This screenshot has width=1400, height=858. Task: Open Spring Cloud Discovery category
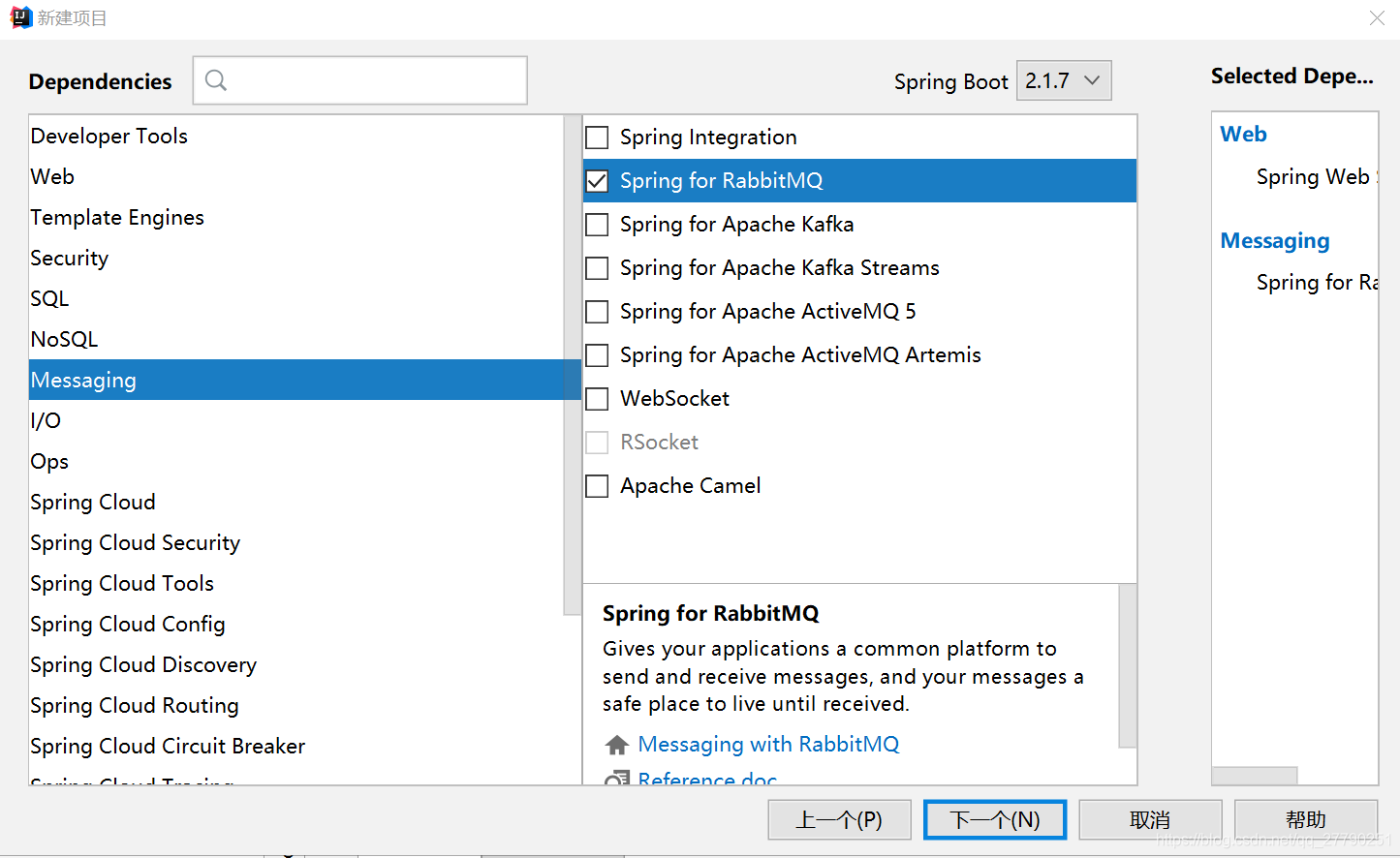(296, 664)
